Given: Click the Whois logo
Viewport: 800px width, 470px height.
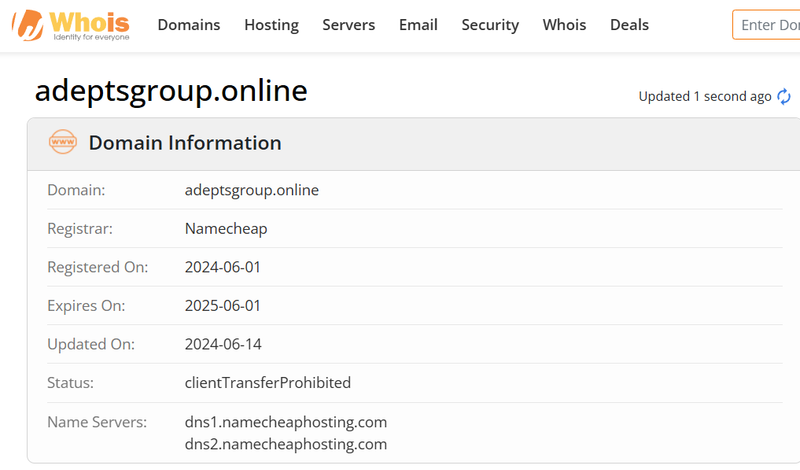Looking at the screenshot, I should coord(71,25).
